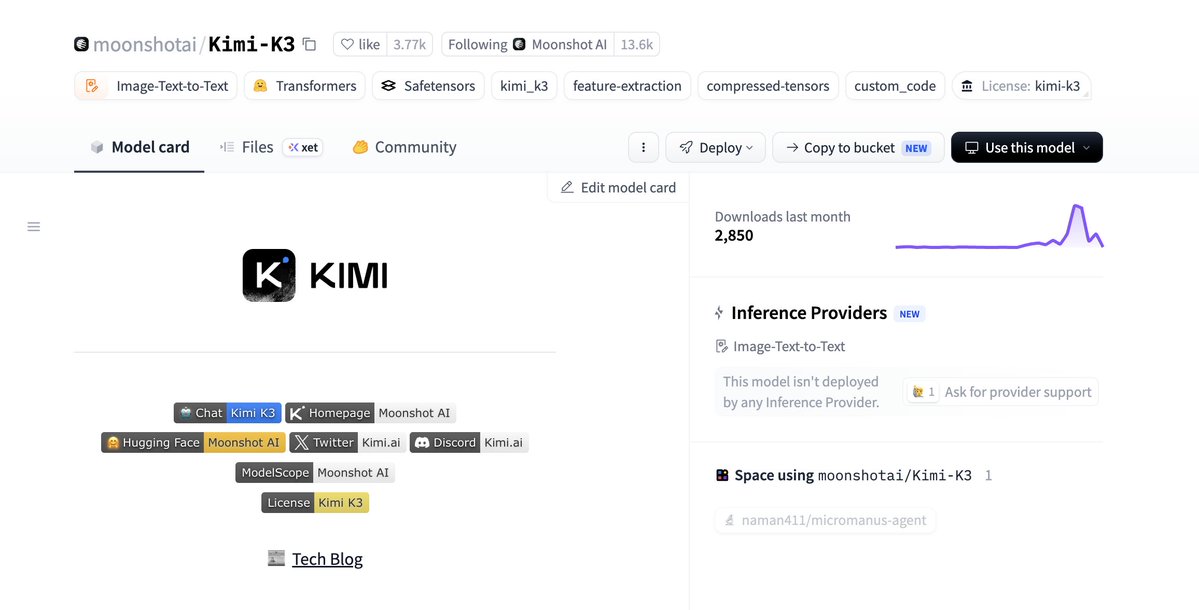Open the three-dot more options menu

coord(643,148)
